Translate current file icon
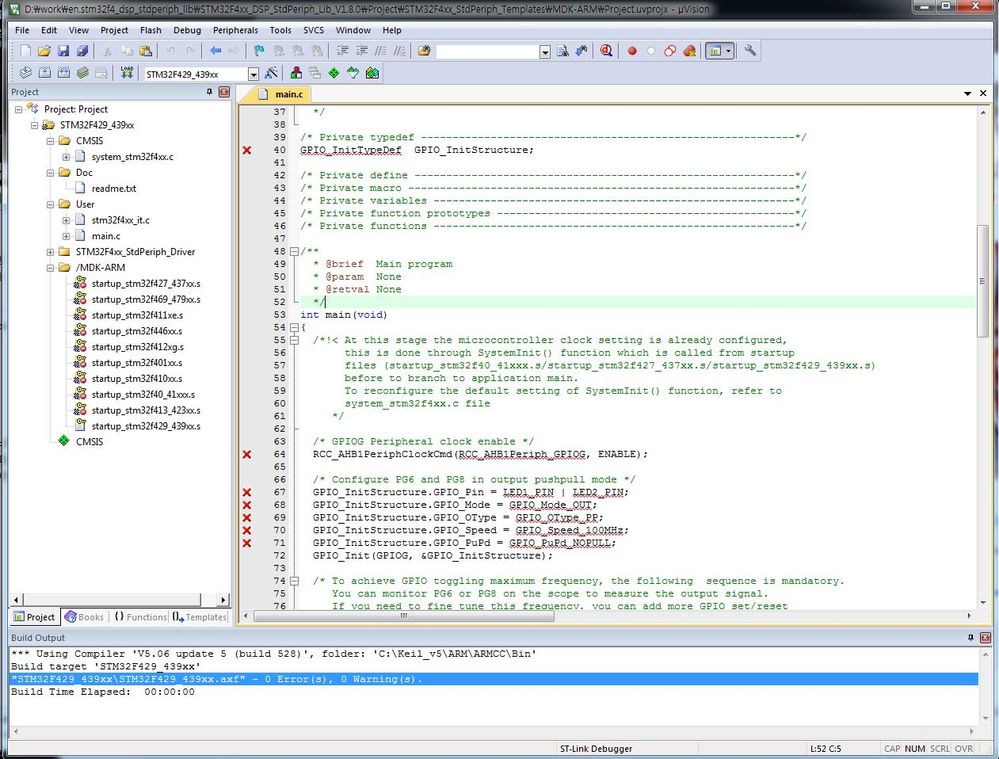This screenshot has height=759, width=999. (x=25, y=73)
